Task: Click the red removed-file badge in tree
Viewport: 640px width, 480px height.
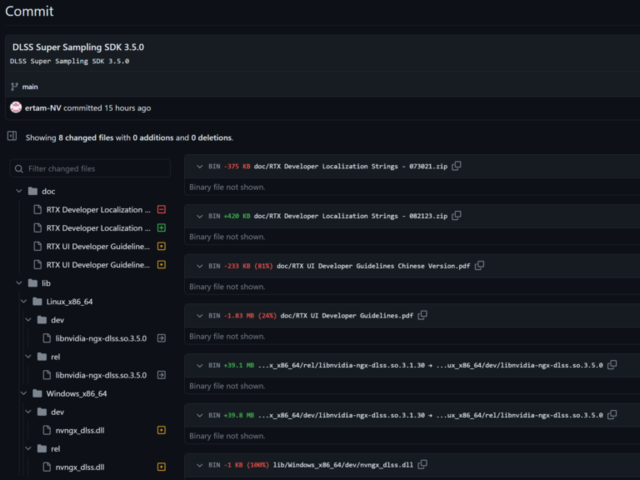Action: coord(161,210)
